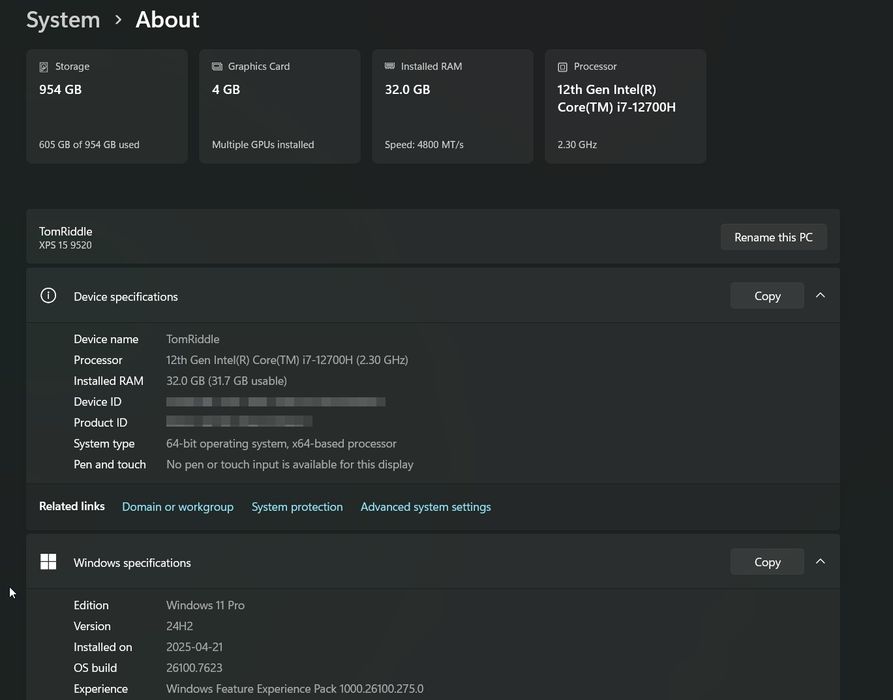Image resolution: width=893 pixels, height=700 pixels.
Task: Click the Device name value TomRiddle
Action: (192, 339)
